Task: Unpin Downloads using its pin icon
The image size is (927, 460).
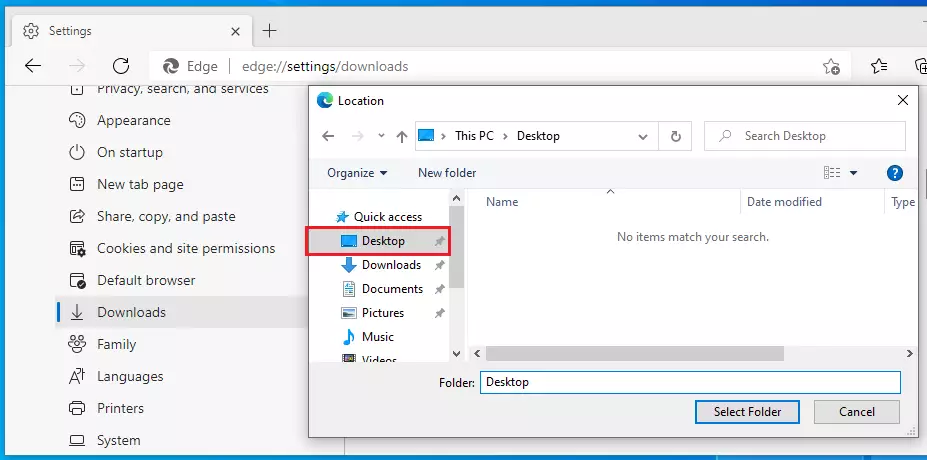Action: pos(439,265)
